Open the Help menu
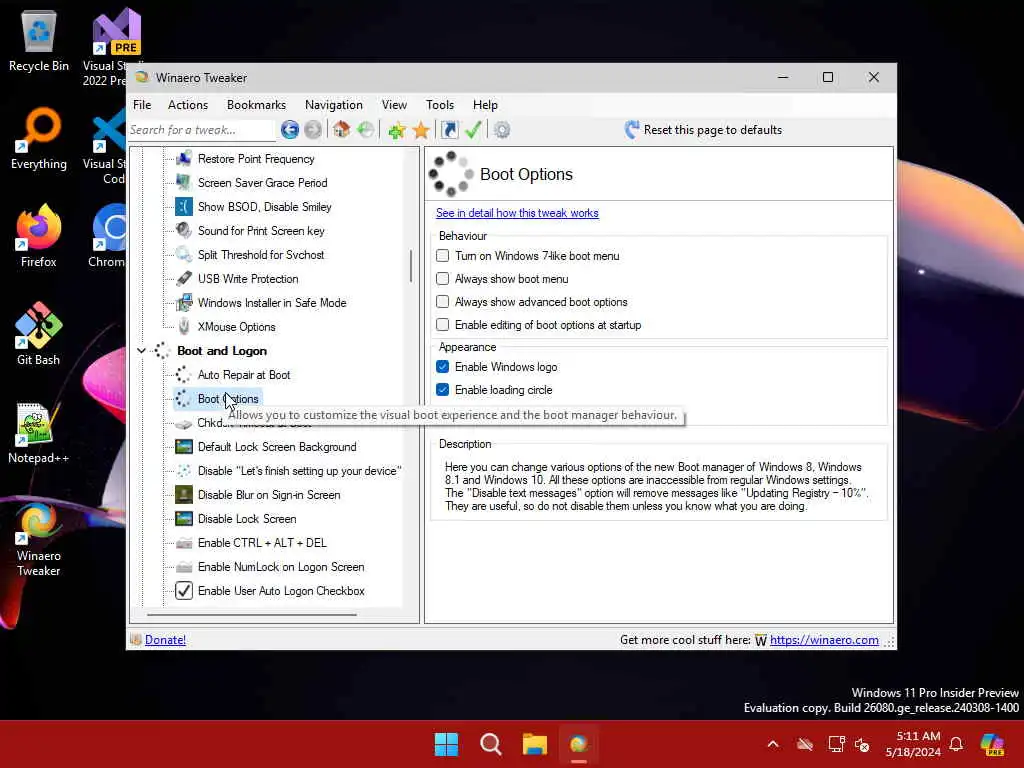 [485, 104]
